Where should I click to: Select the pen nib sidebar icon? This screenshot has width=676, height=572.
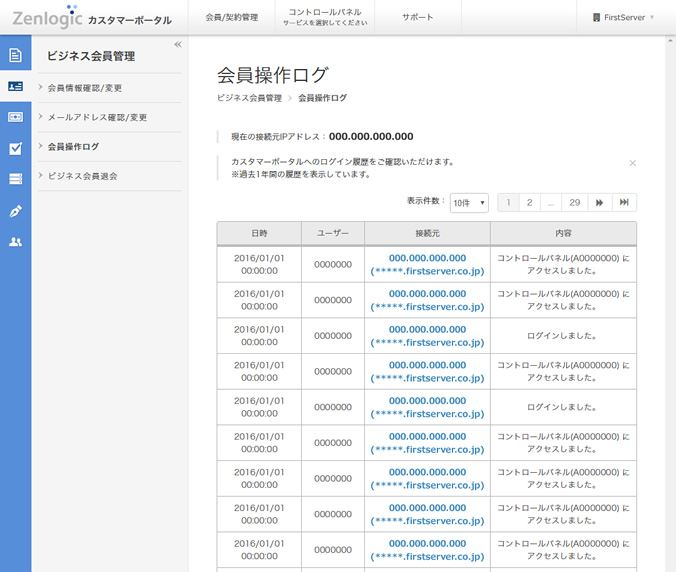15,211
